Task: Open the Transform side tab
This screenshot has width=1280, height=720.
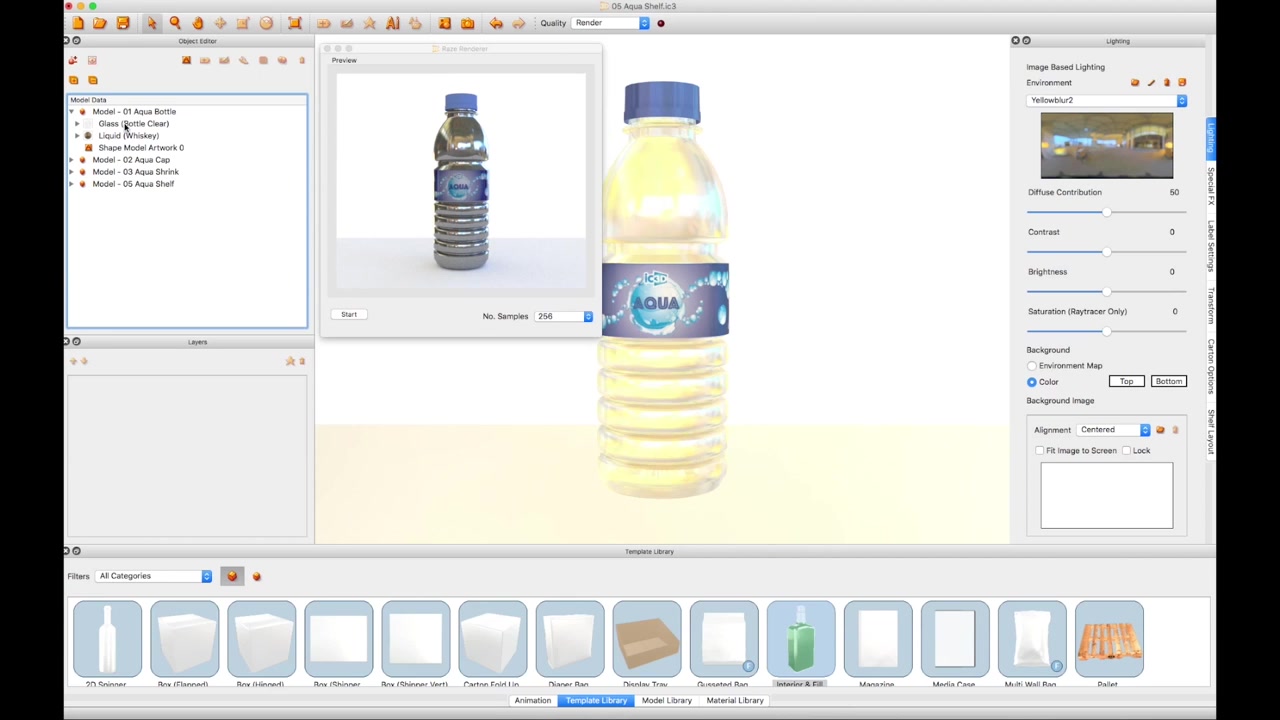Action: (1211, 307)
